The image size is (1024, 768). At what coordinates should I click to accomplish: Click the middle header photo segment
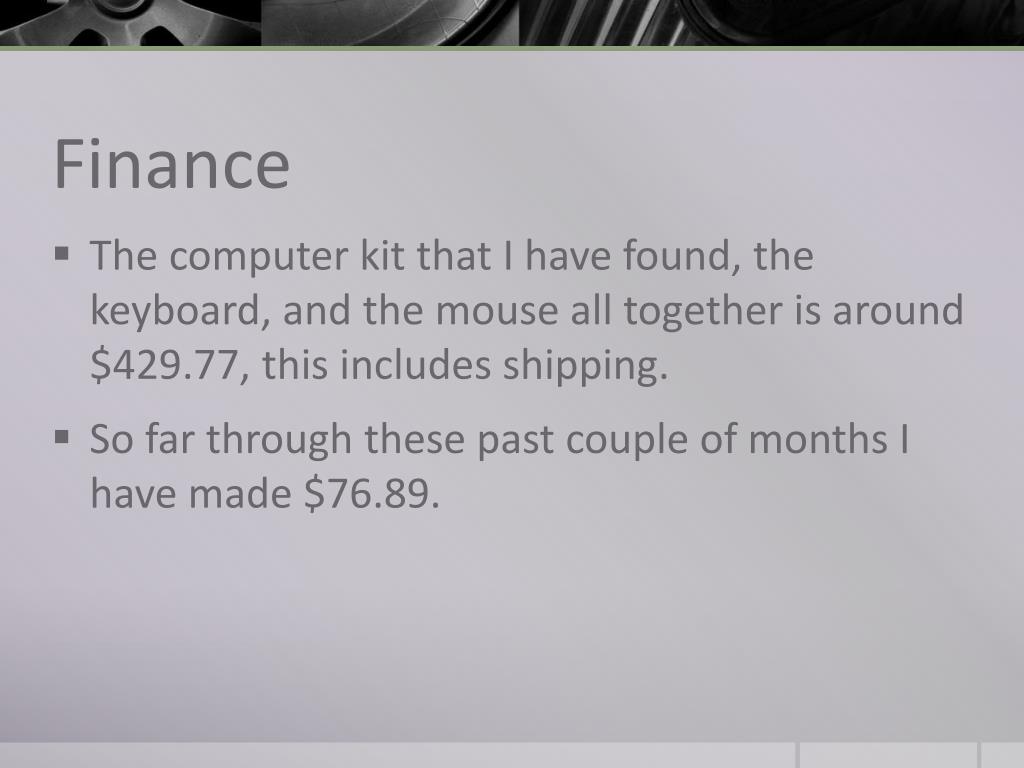[390, 23]
